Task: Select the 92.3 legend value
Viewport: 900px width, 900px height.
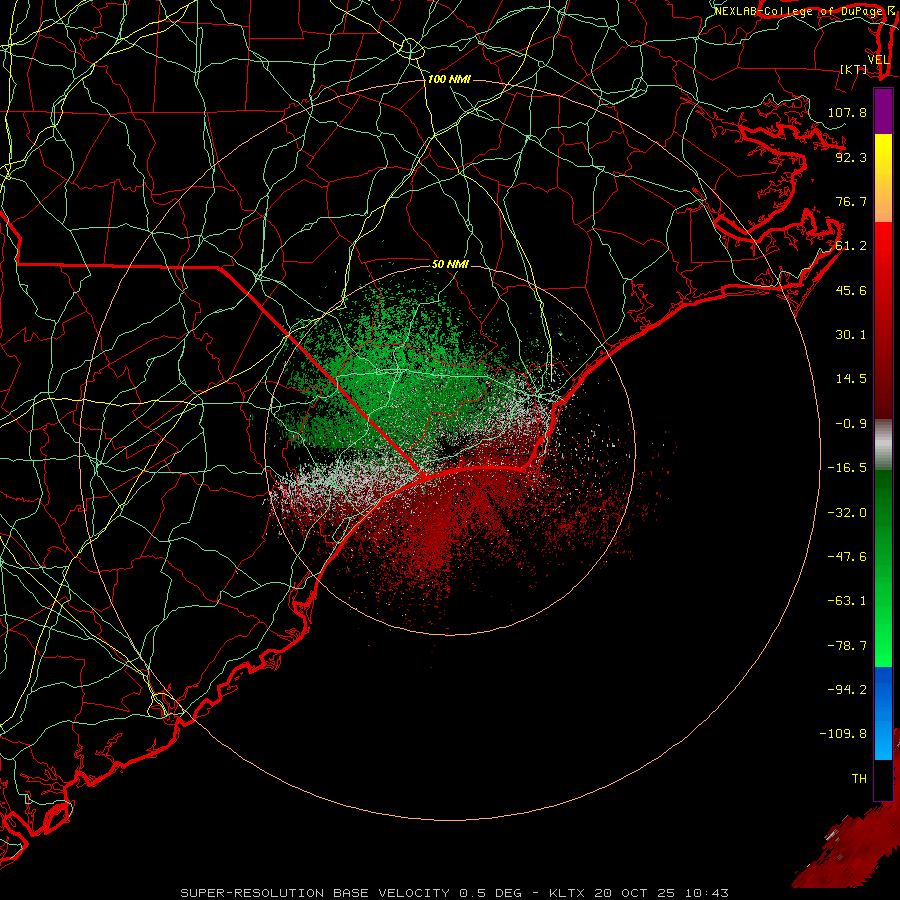Action: (851, 157)
